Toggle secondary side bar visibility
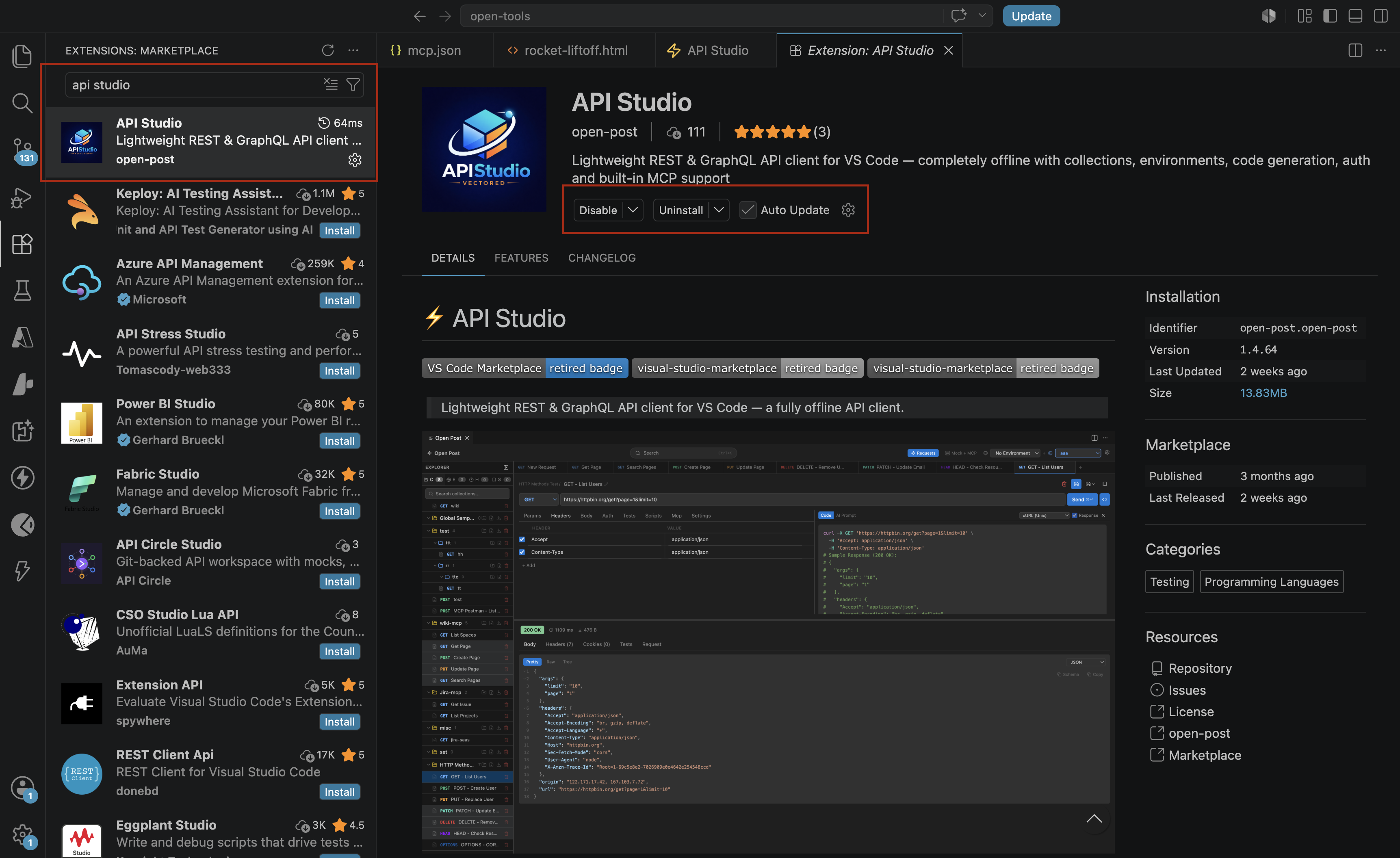Viewport: 1400px width, 858px height. pyautogui.click(x=1380, y=16)
